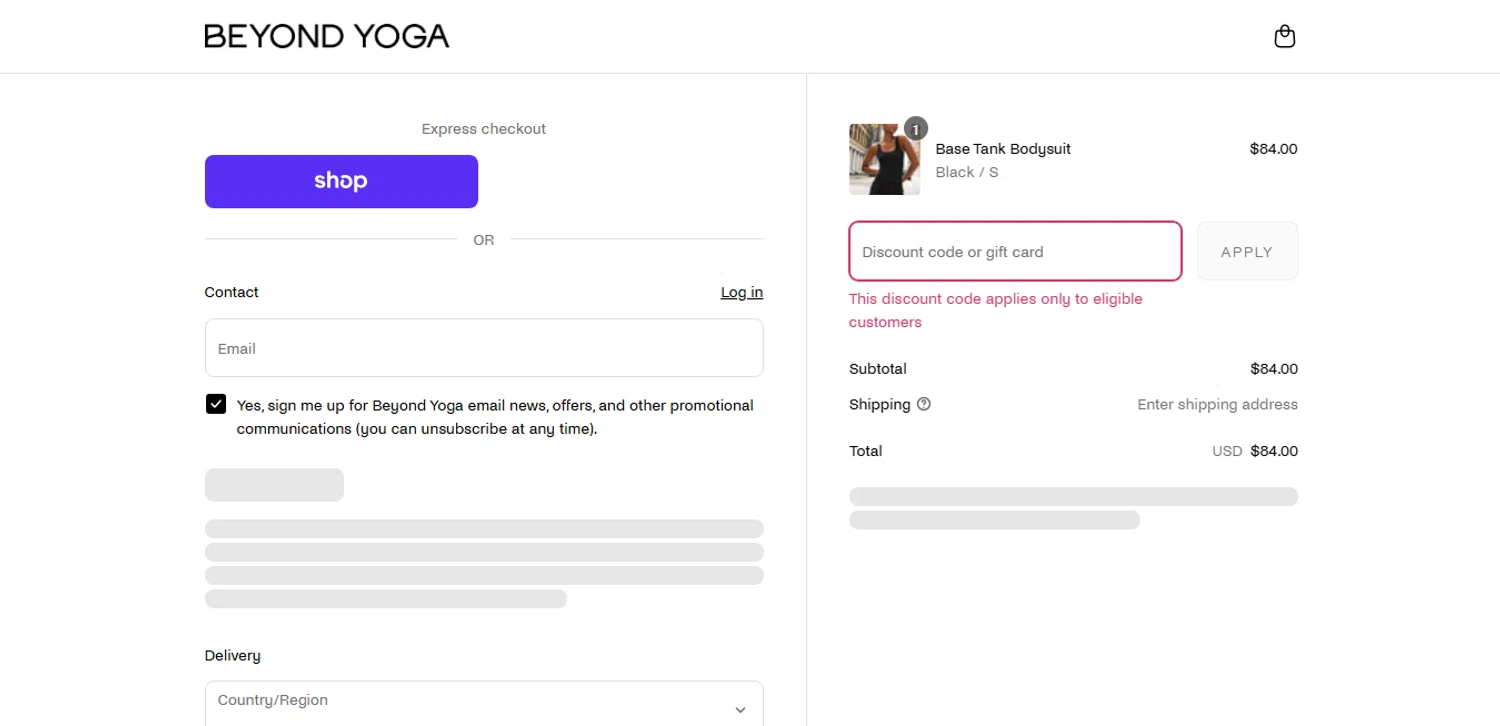Click the Delivery section heading
Image resolution: width=1500 pixels, height=726 pixels.
point(233,656)
